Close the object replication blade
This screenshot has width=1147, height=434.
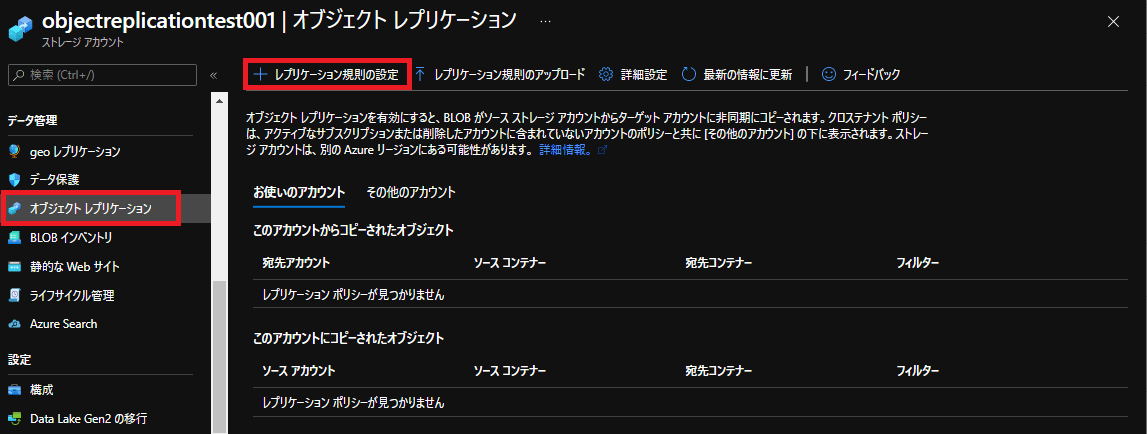coord(1113,22)
